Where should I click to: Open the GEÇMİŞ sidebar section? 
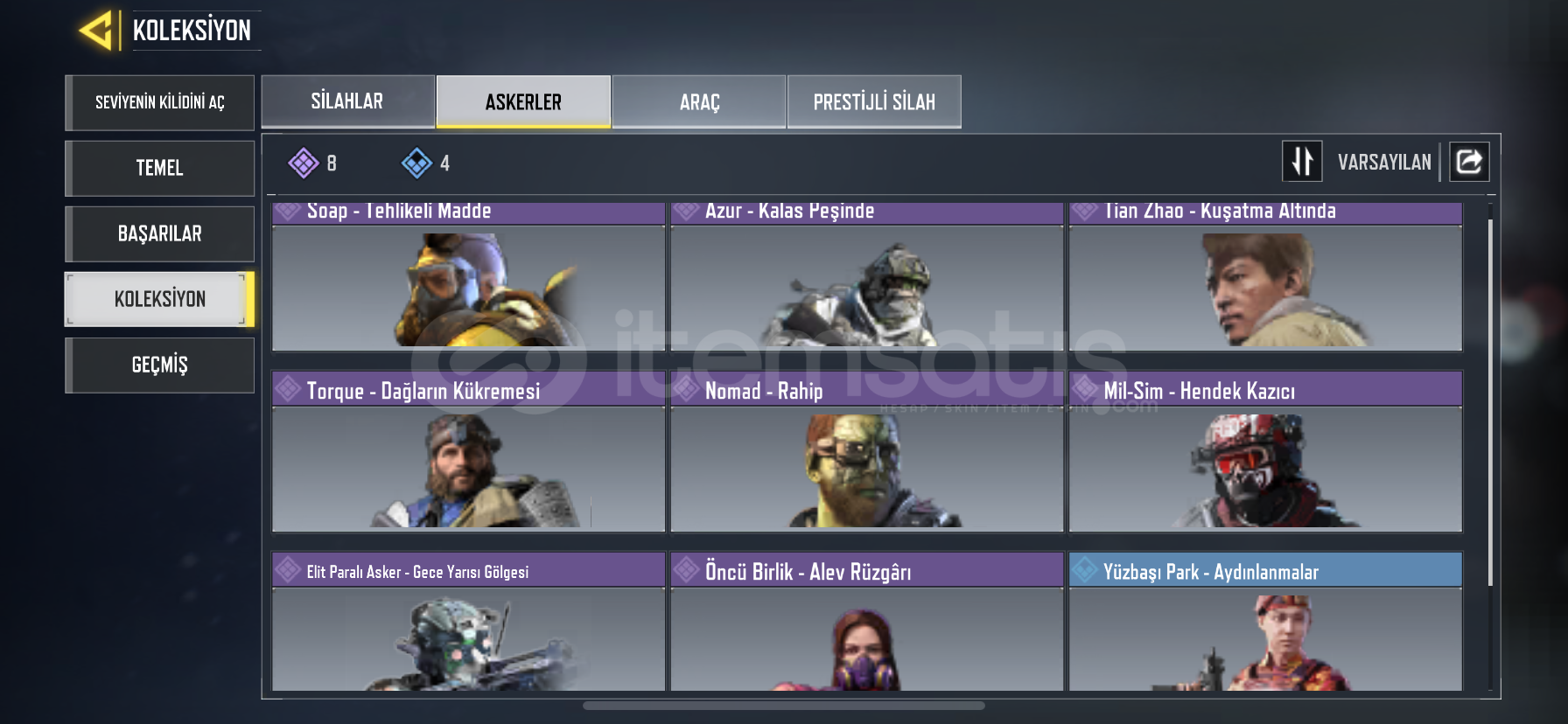coord(160,365)
